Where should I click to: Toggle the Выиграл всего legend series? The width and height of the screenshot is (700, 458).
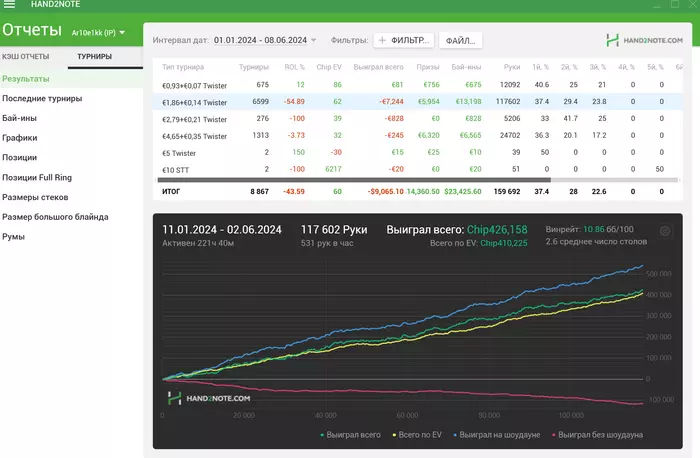click(x=350, y=435)
